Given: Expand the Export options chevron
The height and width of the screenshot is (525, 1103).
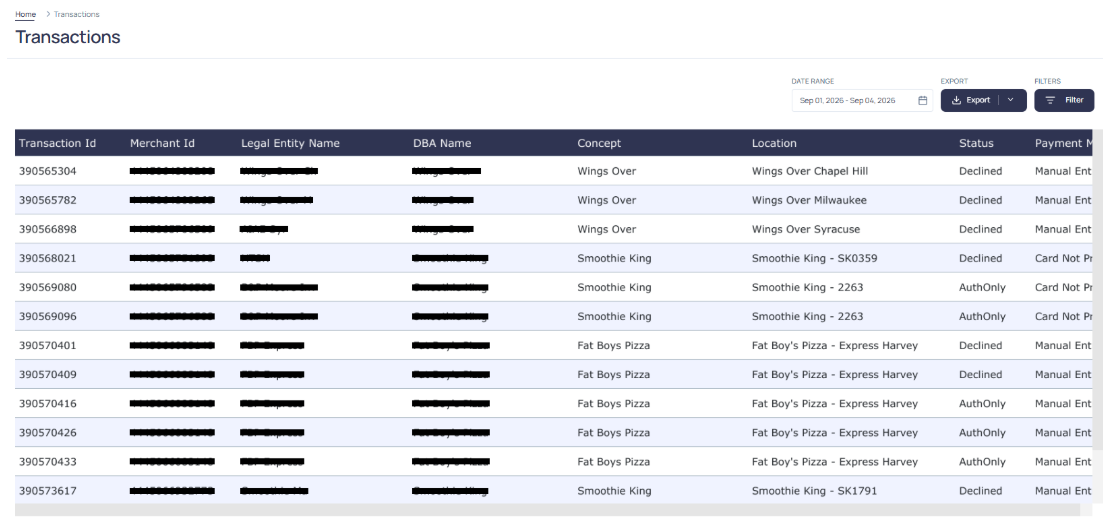Looking at the screenshot, I should (1011, 101).
